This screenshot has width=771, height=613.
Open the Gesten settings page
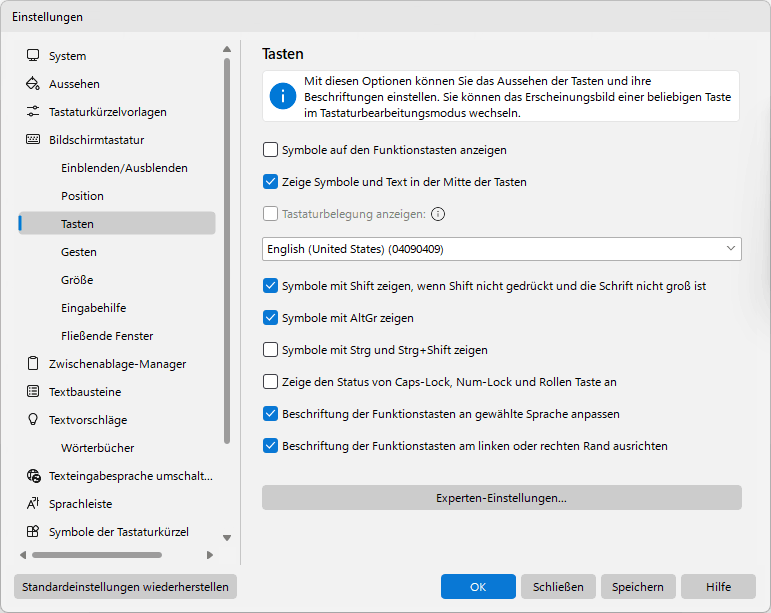(x=117, y=252)
